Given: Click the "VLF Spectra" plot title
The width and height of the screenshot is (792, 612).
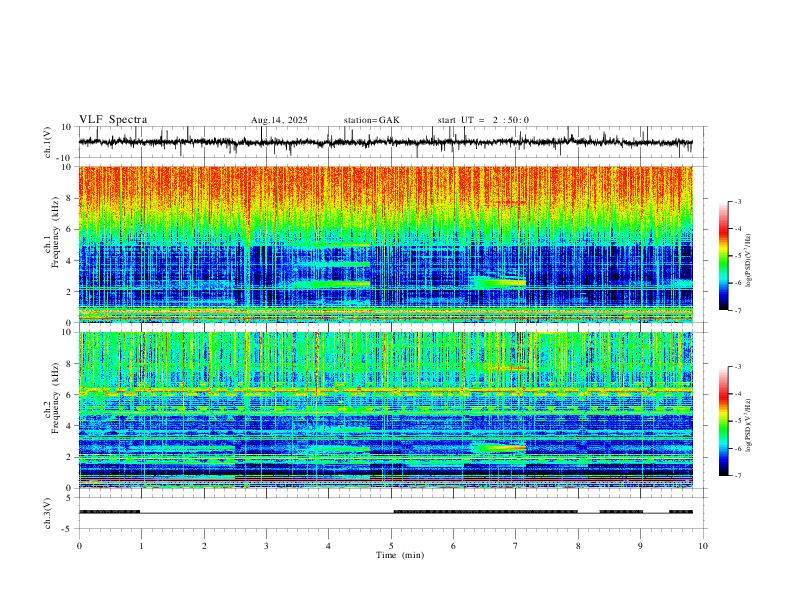Looking at the screenshot, I should click(x=113, y=120).
